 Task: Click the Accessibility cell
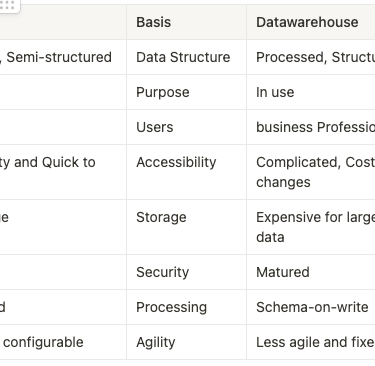coord(186,172)
